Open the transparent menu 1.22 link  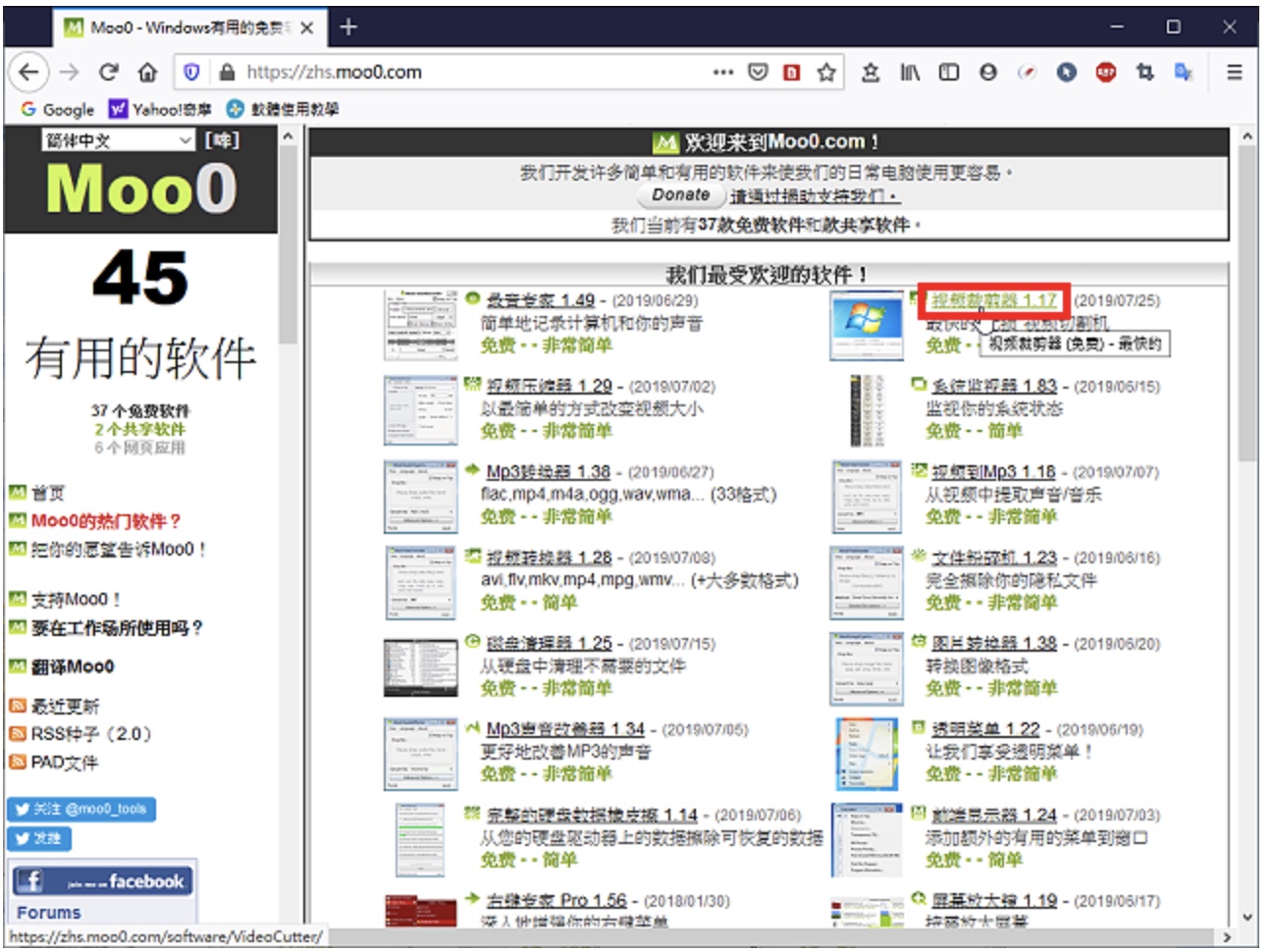pos(984,729)
